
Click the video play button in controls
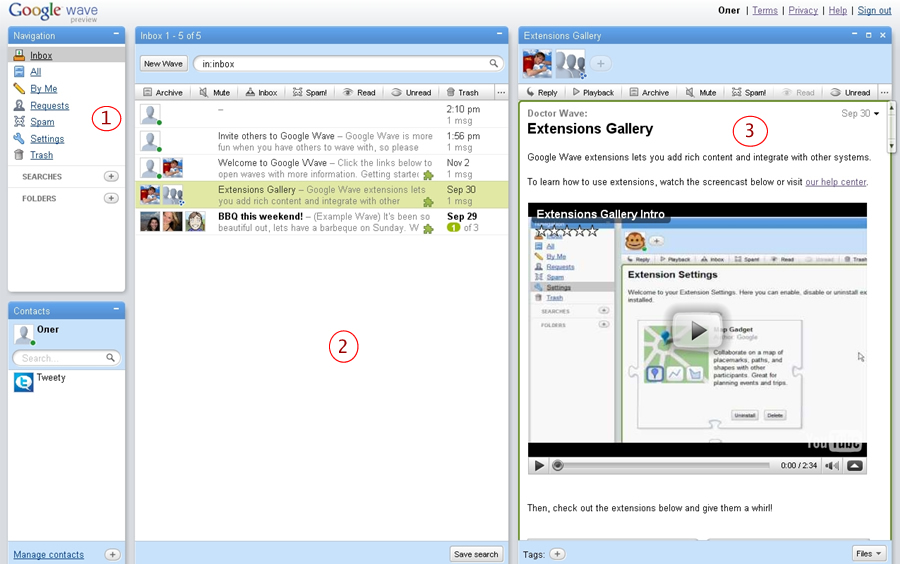point(539,465)
